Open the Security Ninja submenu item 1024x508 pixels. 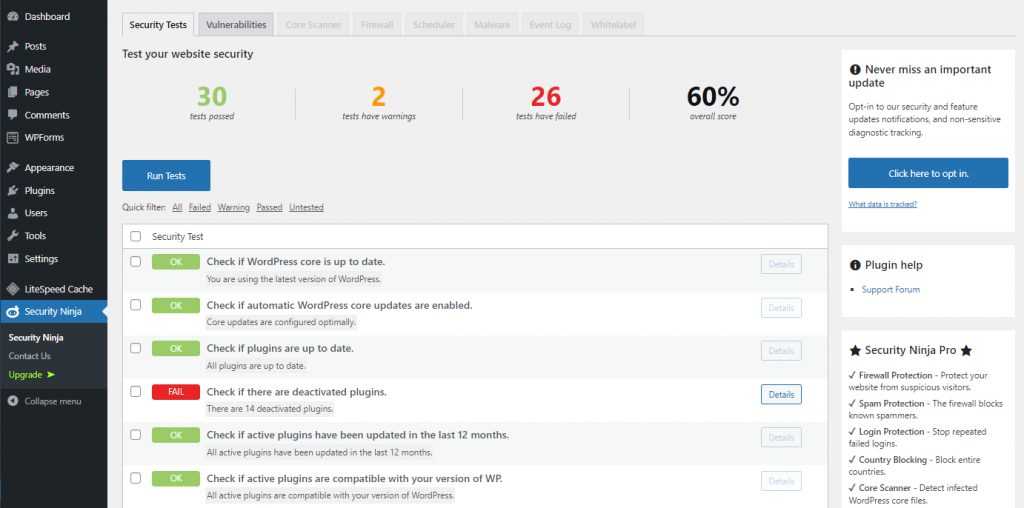[36, 338]
